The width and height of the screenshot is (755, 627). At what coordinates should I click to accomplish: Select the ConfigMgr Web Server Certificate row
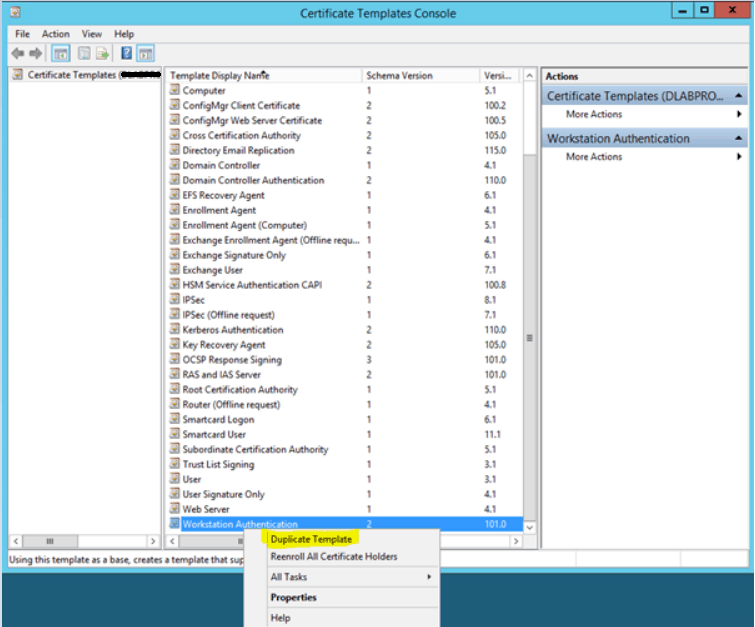tap(345, 120)
